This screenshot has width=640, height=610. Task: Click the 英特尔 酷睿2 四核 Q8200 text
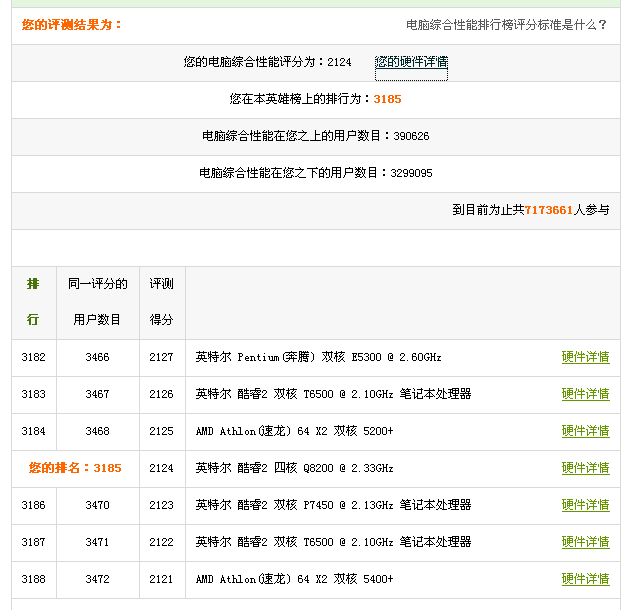[294, 468]
